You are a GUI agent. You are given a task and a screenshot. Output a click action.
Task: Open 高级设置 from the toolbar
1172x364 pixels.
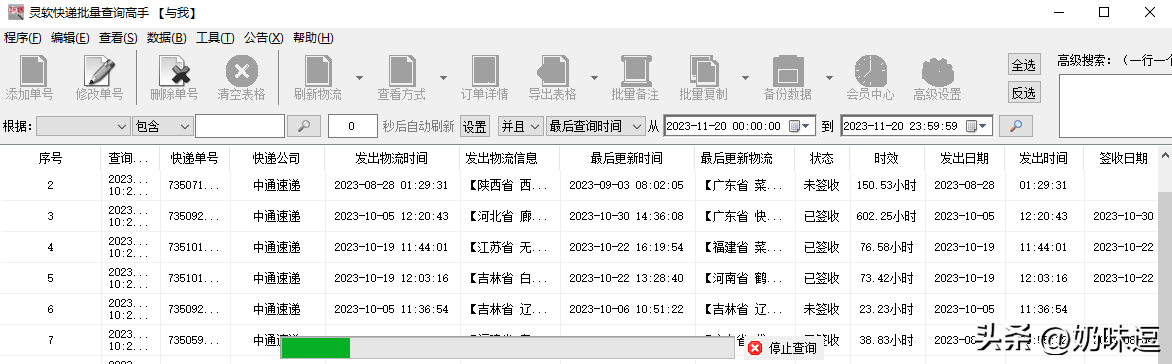[x=937, y=73]
